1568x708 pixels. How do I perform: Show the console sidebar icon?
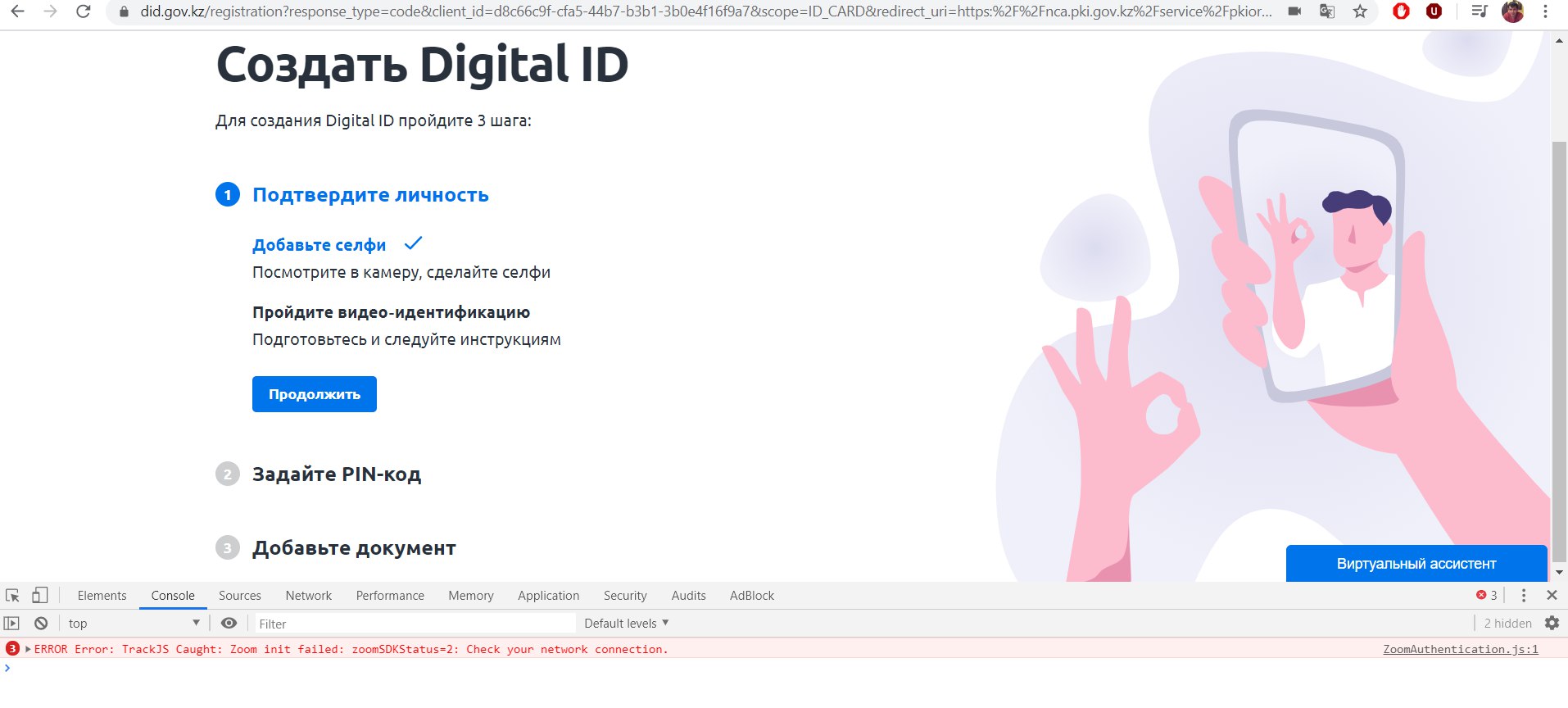pos(11,624)
